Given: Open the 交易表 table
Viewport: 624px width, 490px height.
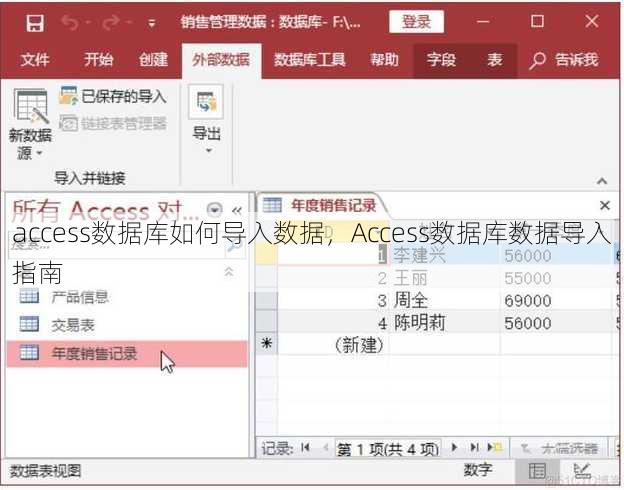Looking at the screenshot, I should coord(57,325).
